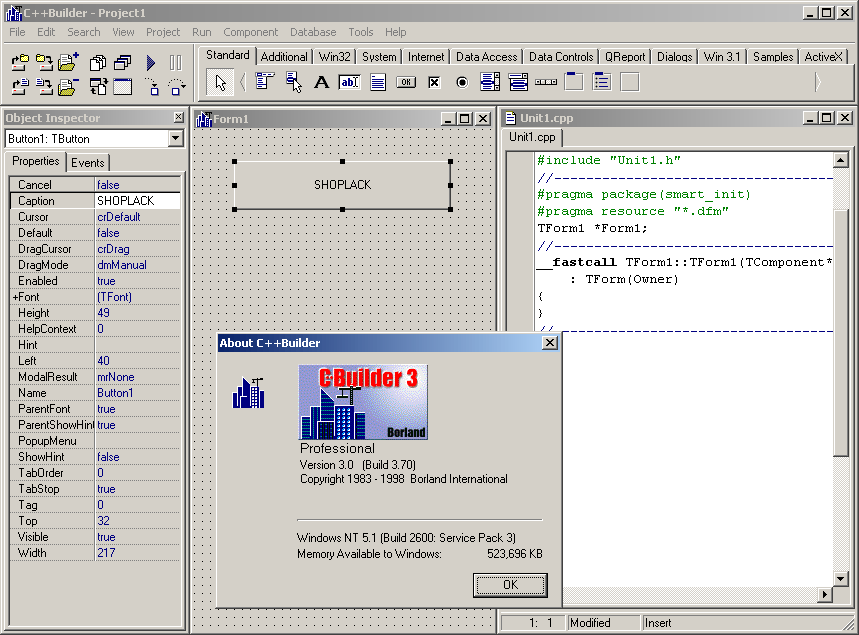Pick the Button component (OK icon)
859x635 pixels.
point(406,82)
